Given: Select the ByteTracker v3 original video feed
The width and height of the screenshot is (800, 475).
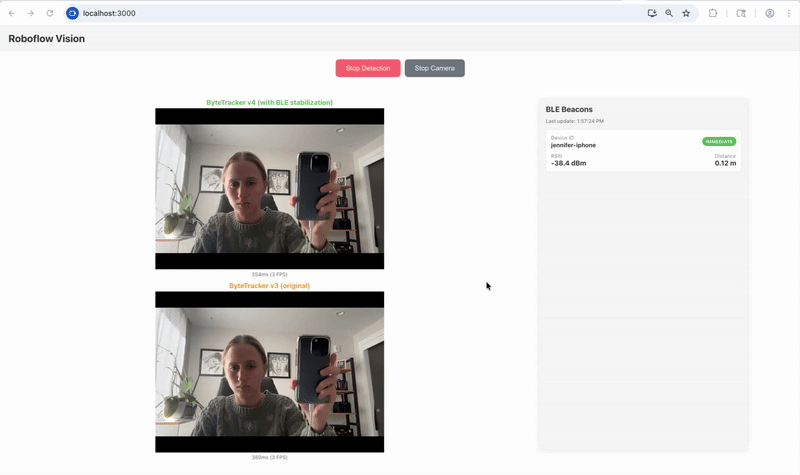Looking at the screenshot, I should (x=269, y=372).
